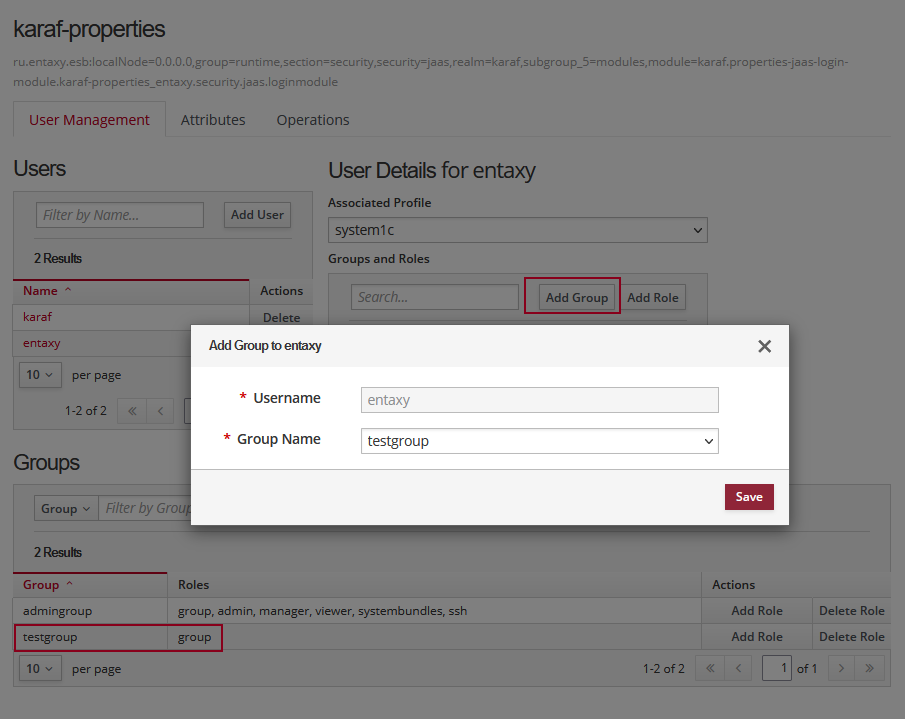Add Role to the admingroup row
The width and height of the screenshot is (905, 719).
pyautogui.click(x=756, y=611)
